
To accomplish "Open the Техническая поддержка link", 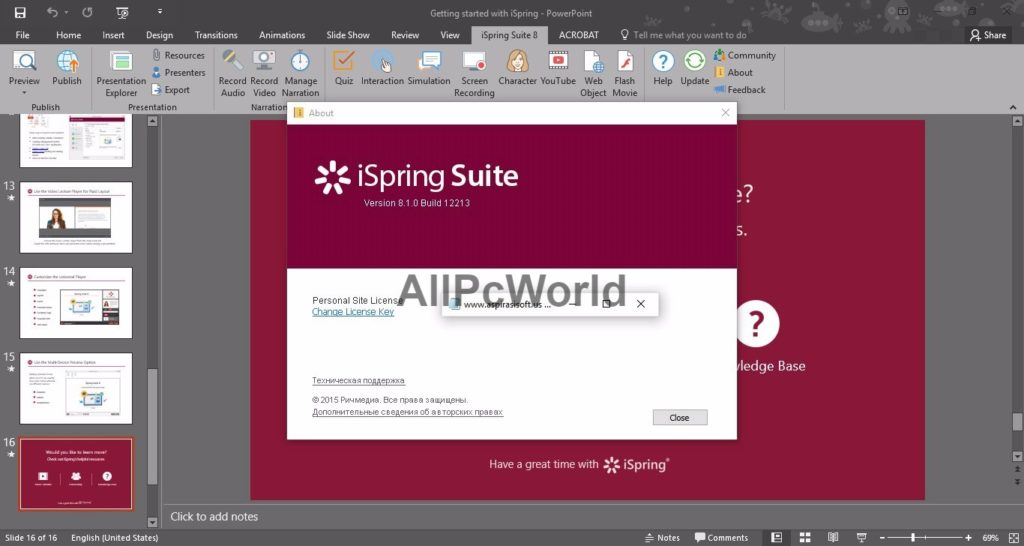I will coord(358,380).
